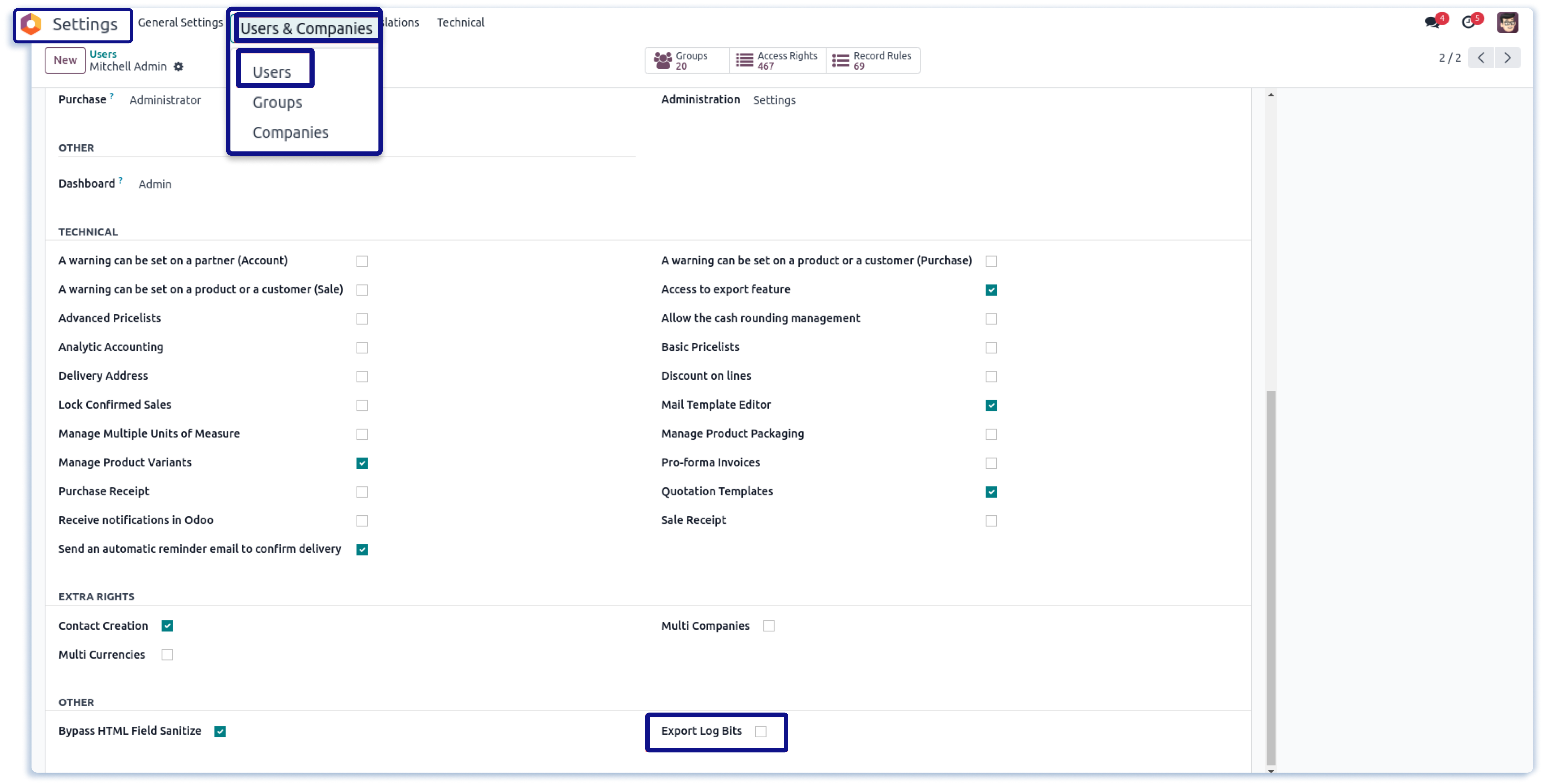Enable Analytic Accounting checkbox
The width and height of the screenshot is (1541, 784).
click(362, 348)
